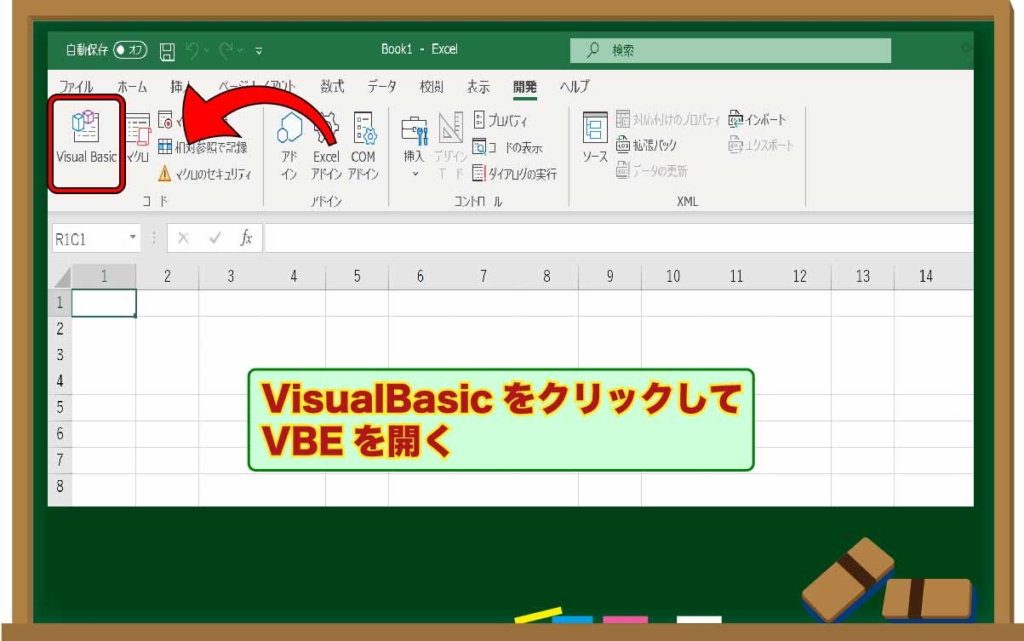Open the Visual Basic editor
The height and width of the screenshot is (641, 1024).
[x=86, y=140]
